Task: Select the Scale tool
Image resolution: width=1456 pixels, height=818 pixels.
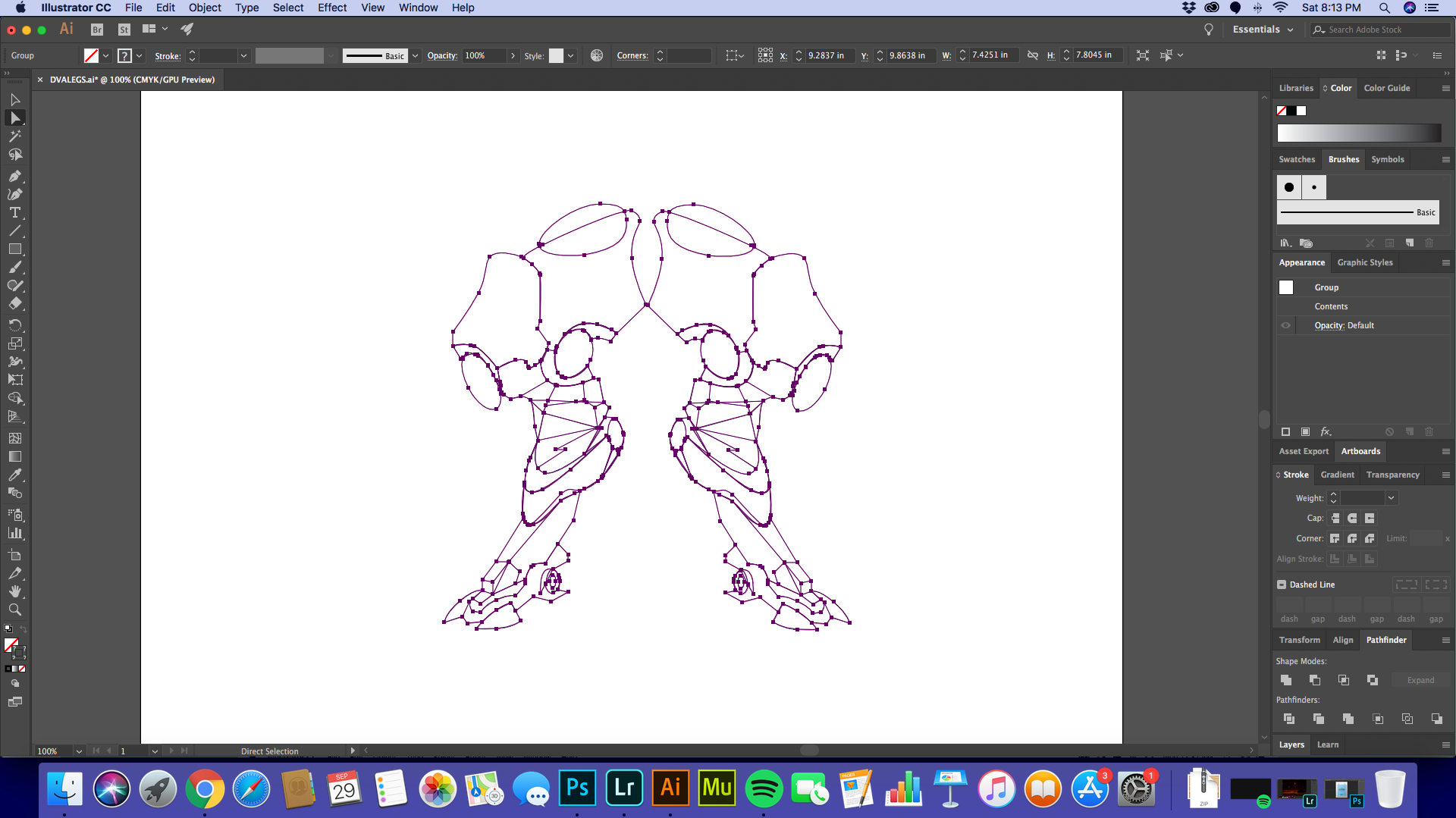Action: 14,343
